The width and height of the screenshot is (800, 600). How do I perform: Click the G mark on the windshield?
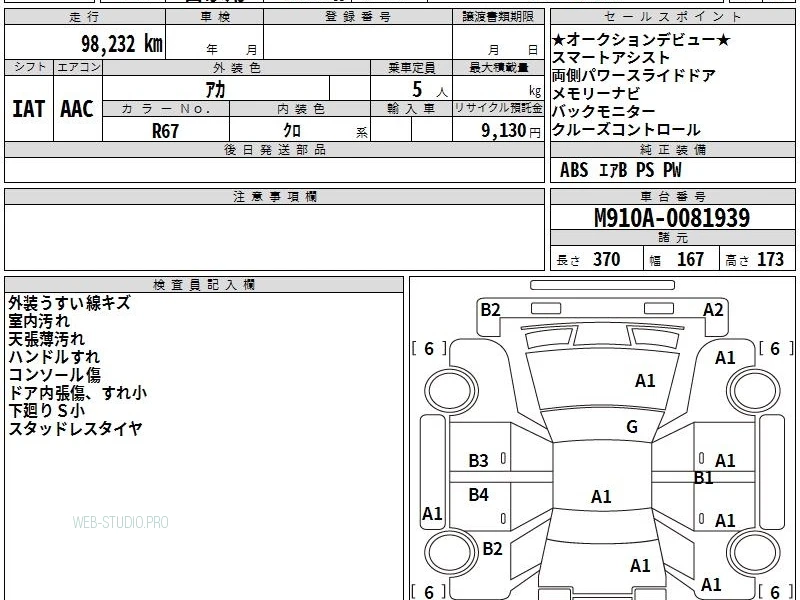pos(632,427)
